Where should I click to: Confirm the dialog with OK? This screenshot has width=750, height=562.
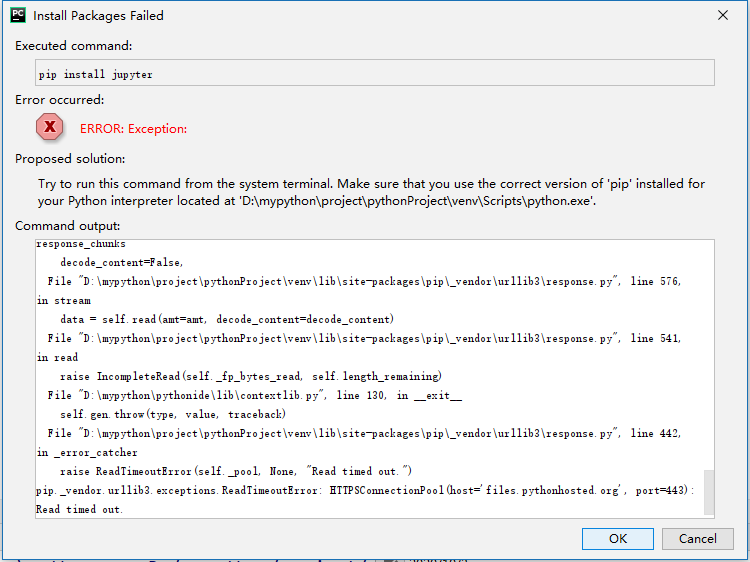click(618, 539)
